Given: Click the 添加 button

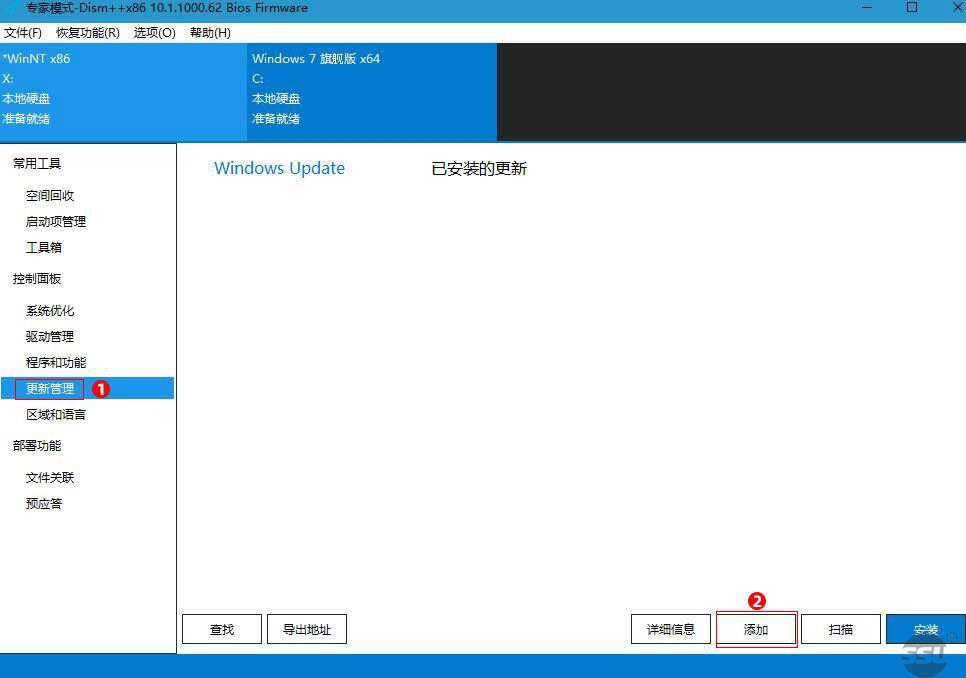Looking at the screenshot, I should [756, 630].
